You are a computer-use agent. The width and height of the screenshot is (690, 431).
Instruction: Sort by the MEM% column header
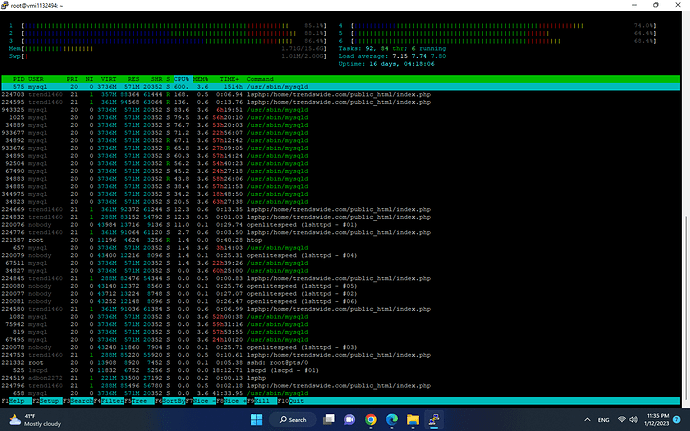[200, 79]
